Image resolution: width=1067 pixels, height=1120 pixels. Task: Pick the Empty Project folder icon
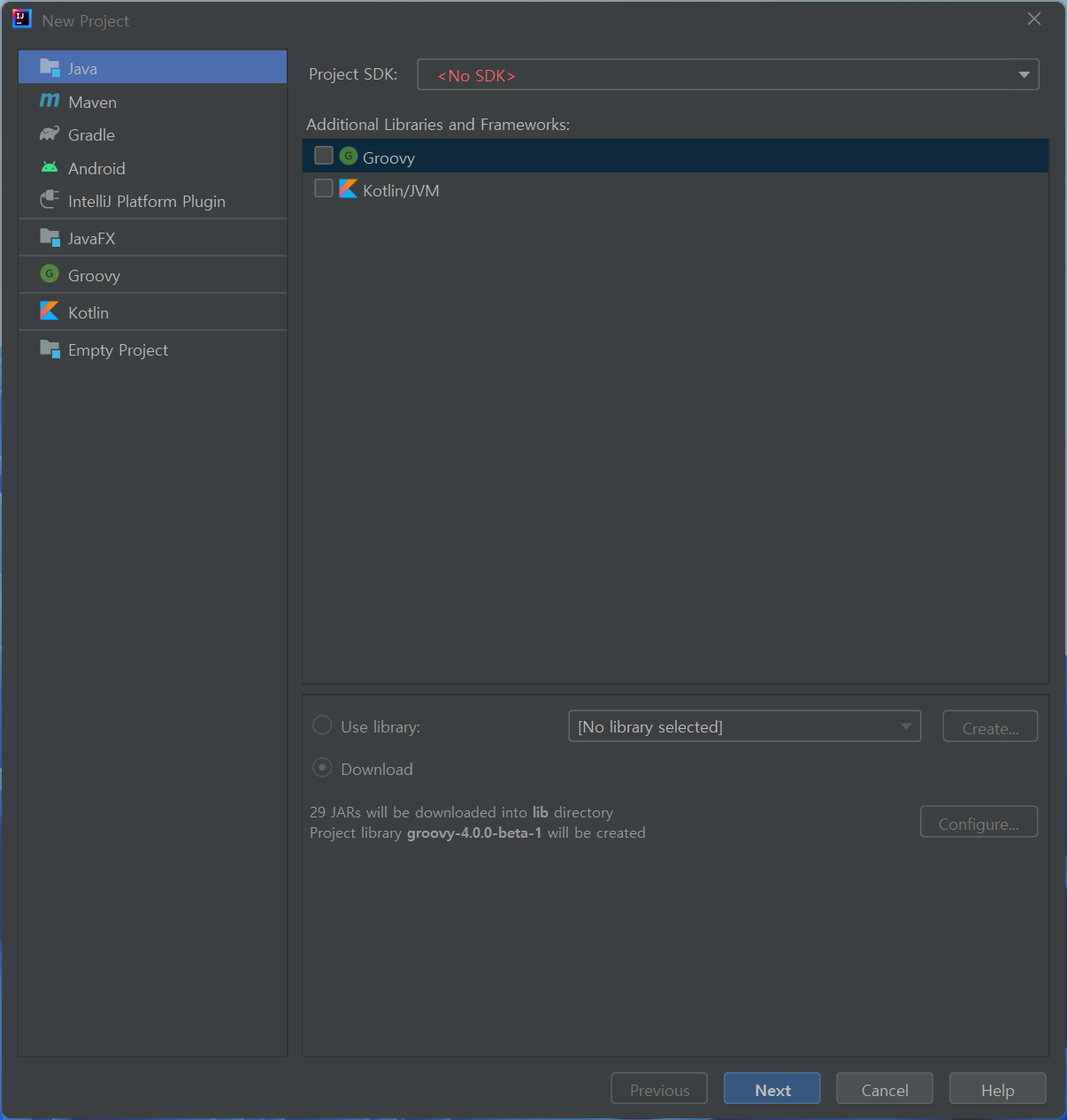(x=50, y=349)
